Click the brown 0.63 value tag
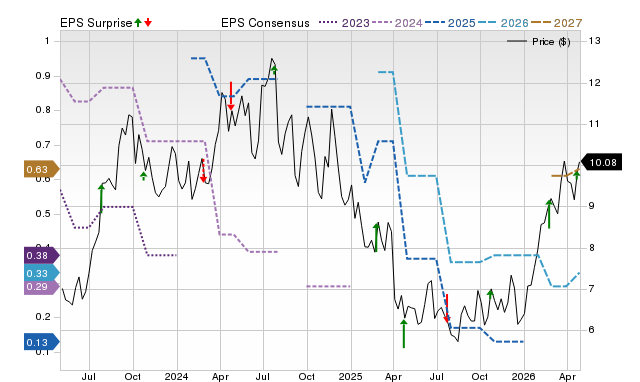 (41, 169)
